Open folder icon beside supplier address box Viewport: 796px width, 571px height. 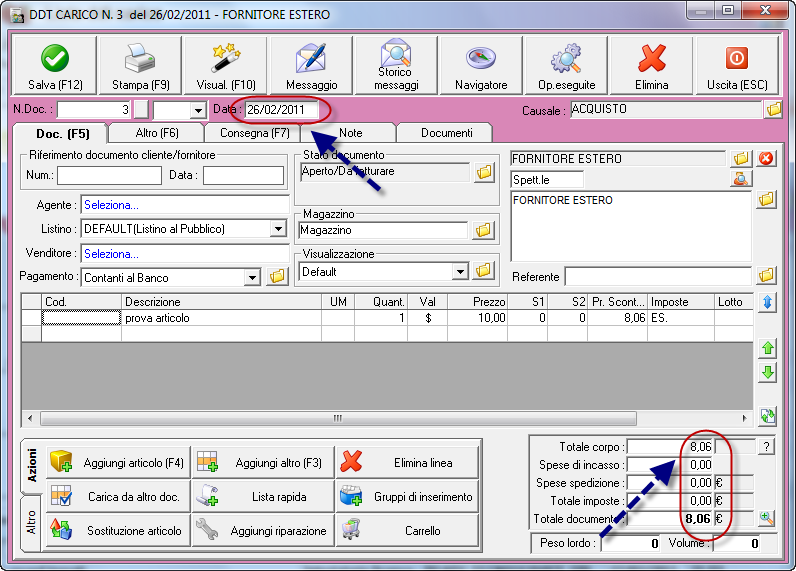(x=766, y=199)
